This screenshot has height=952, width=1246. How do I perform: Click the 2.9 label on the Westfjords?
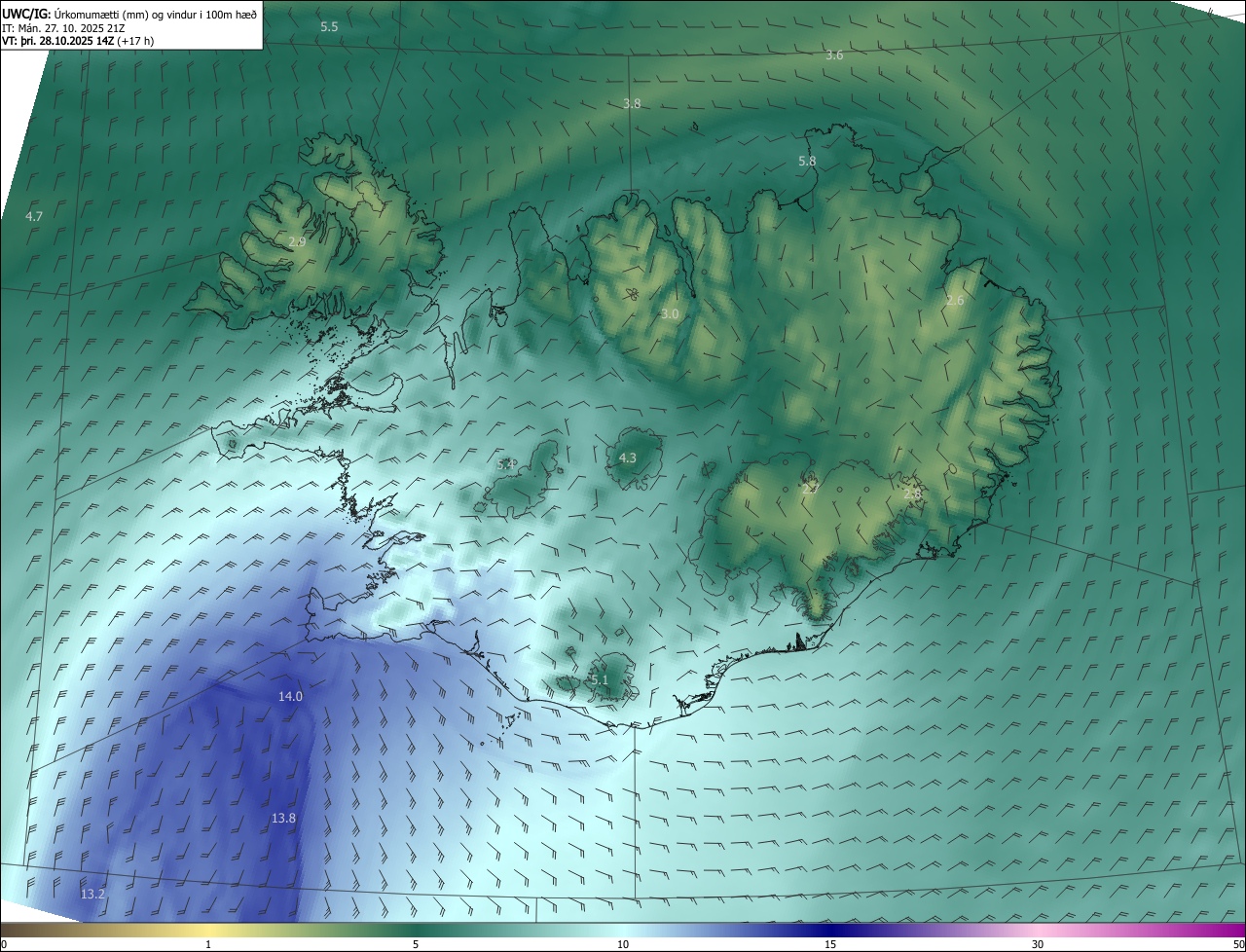(x=298, y=241)
